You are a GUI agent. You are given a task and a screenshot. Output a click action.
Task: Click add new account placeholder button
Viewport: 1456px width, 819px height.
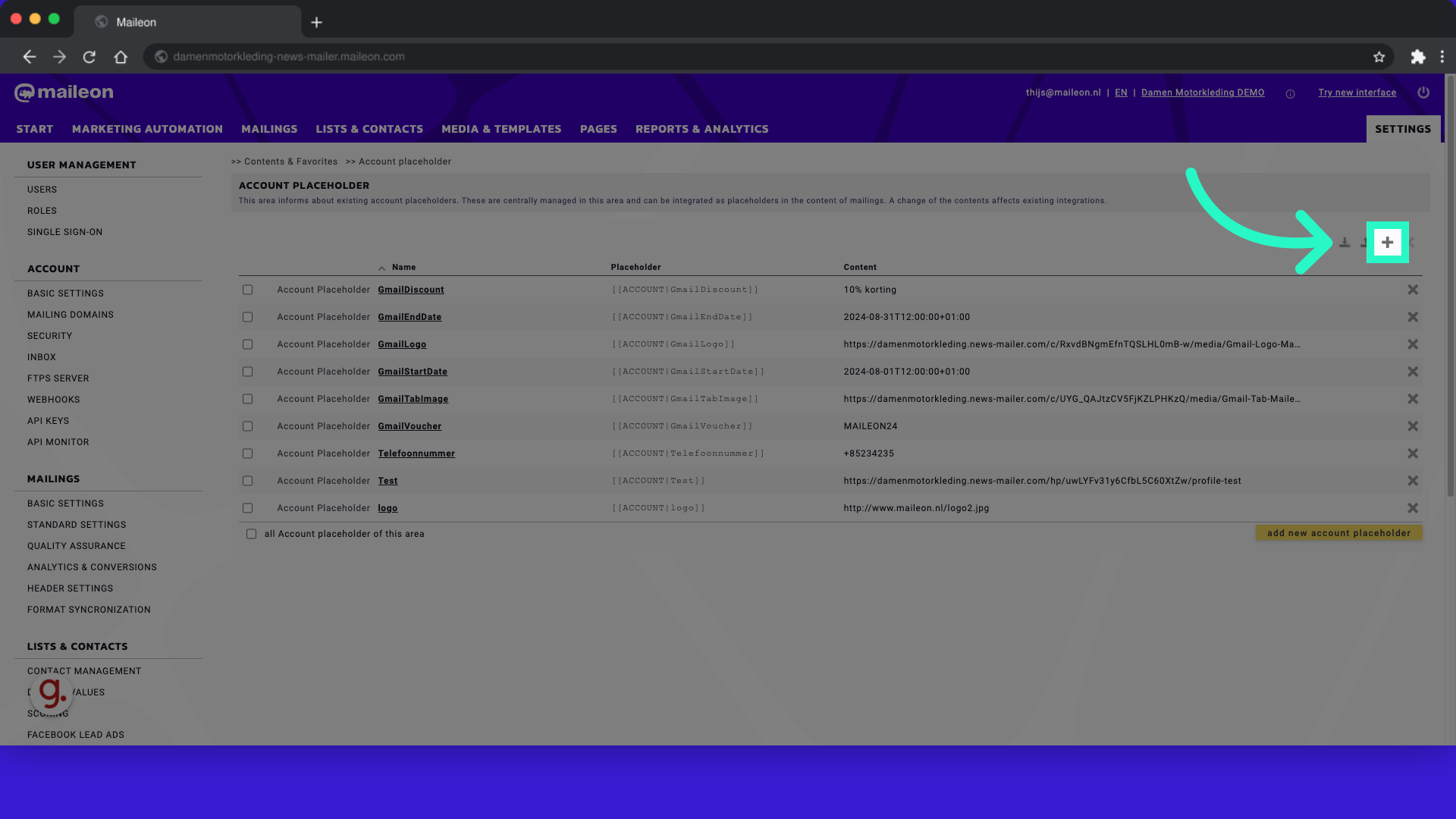1338,533
